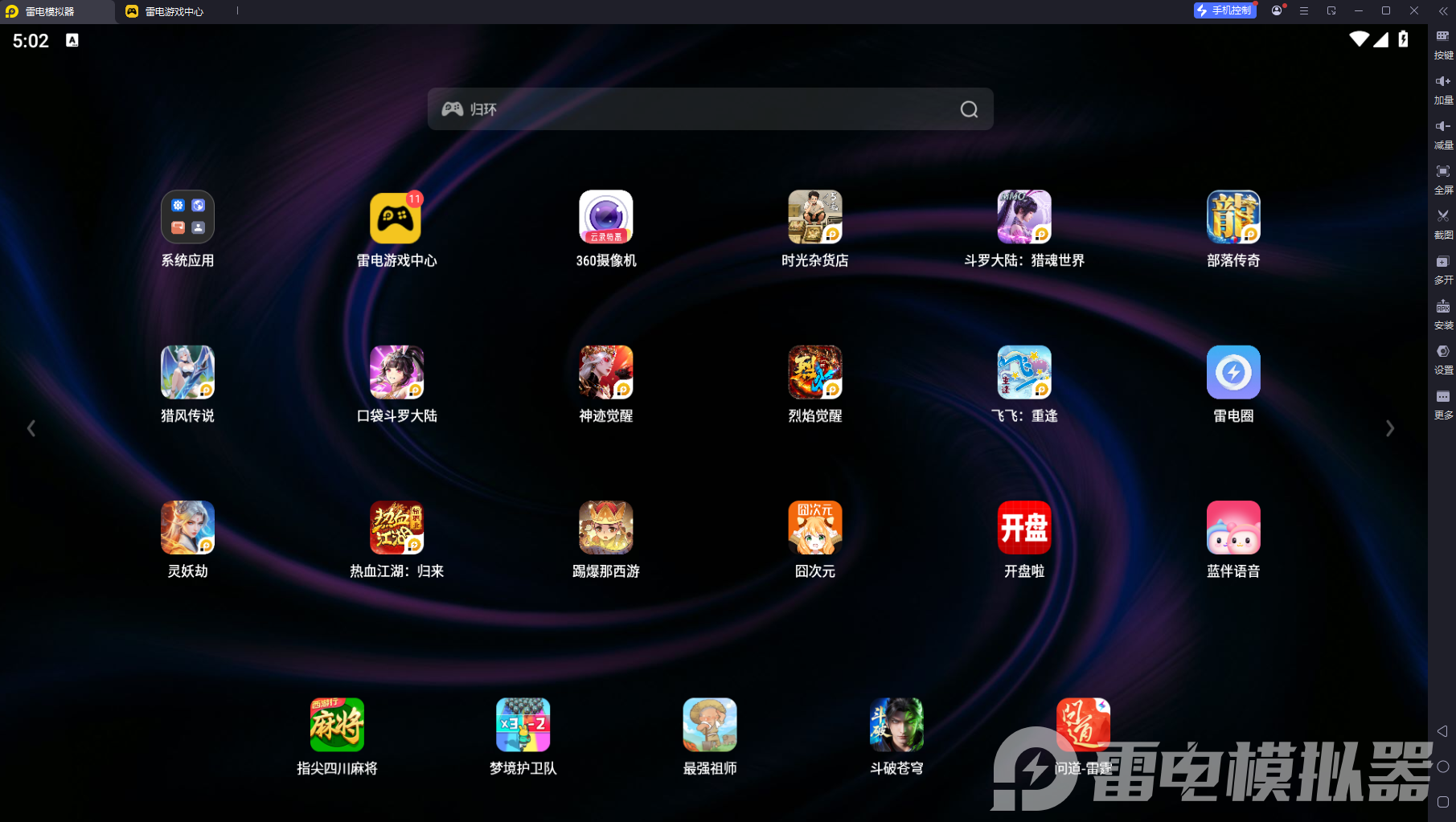This screenshot has width=1456, height=822.
Task: Open the 系统应用 folder
Action: (187, 217)
